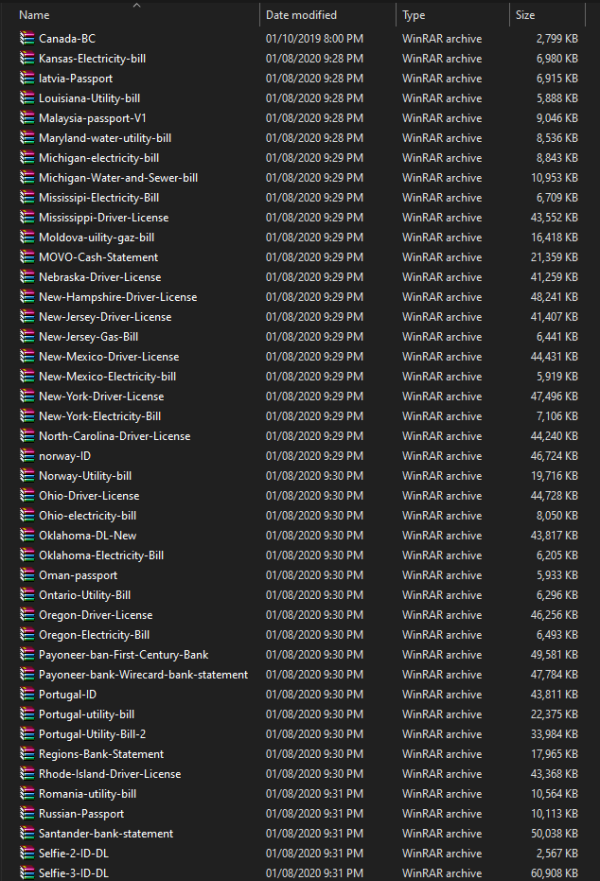The height and width of the screenshot is (881, 600).
Task: Sort the list by the Size column
Action: tap(525, 16)
